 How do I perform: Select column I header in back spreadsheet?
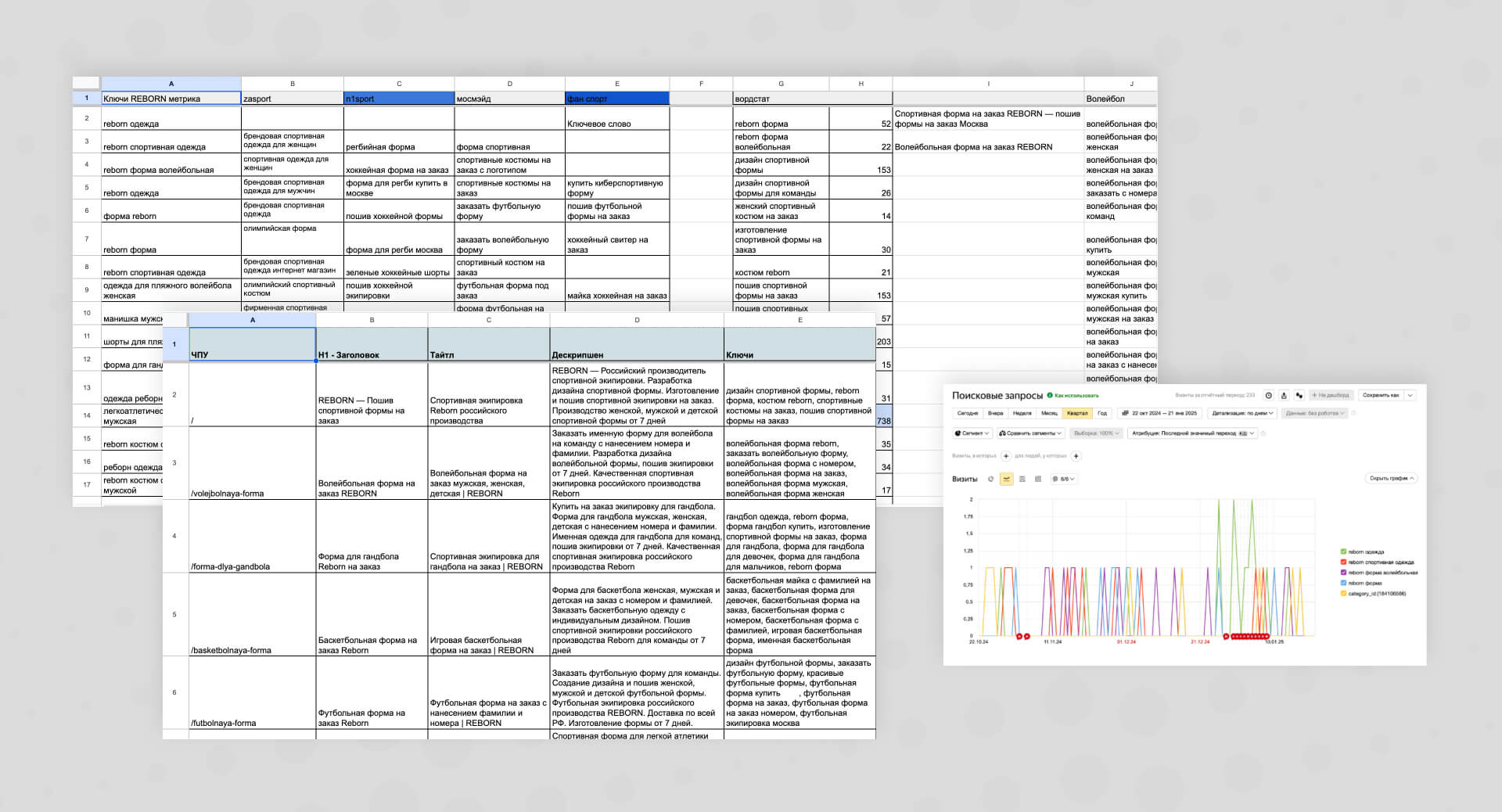(988, 84)
